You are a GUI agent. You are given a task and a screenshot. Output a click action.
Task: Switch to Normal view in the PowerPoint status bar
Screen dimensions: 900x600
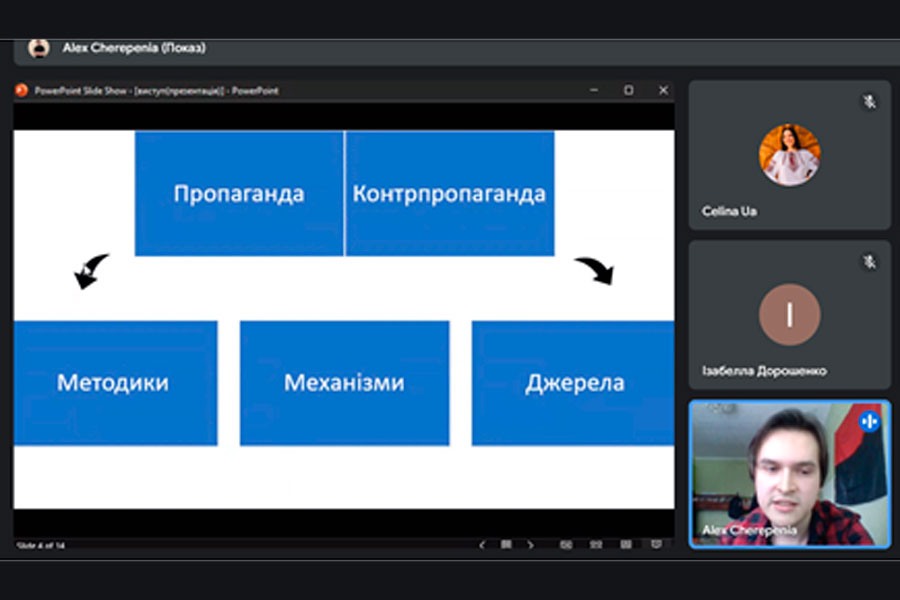point(566,545)
